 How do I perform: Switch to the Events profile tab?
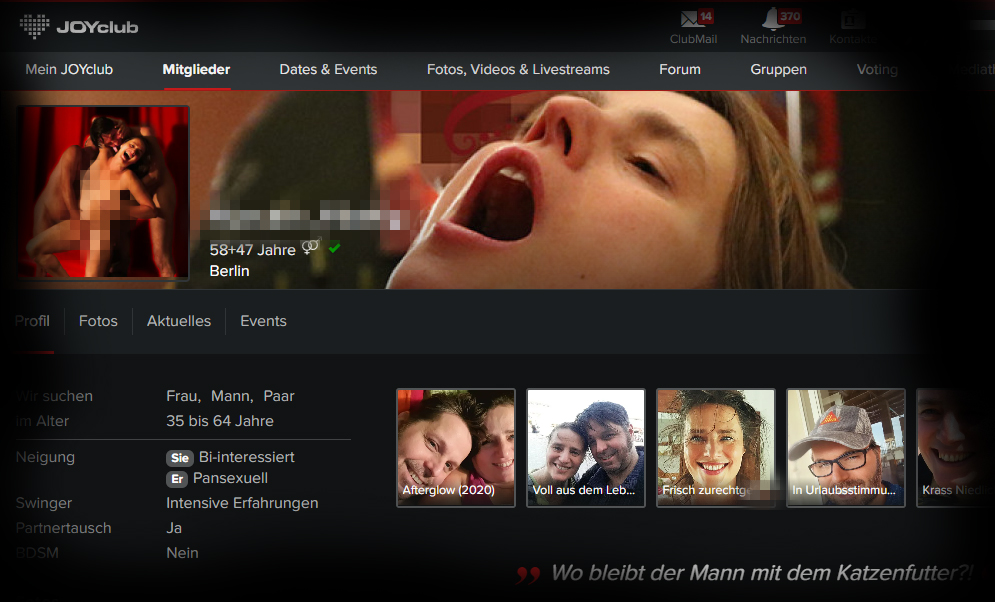pos(263,321)
